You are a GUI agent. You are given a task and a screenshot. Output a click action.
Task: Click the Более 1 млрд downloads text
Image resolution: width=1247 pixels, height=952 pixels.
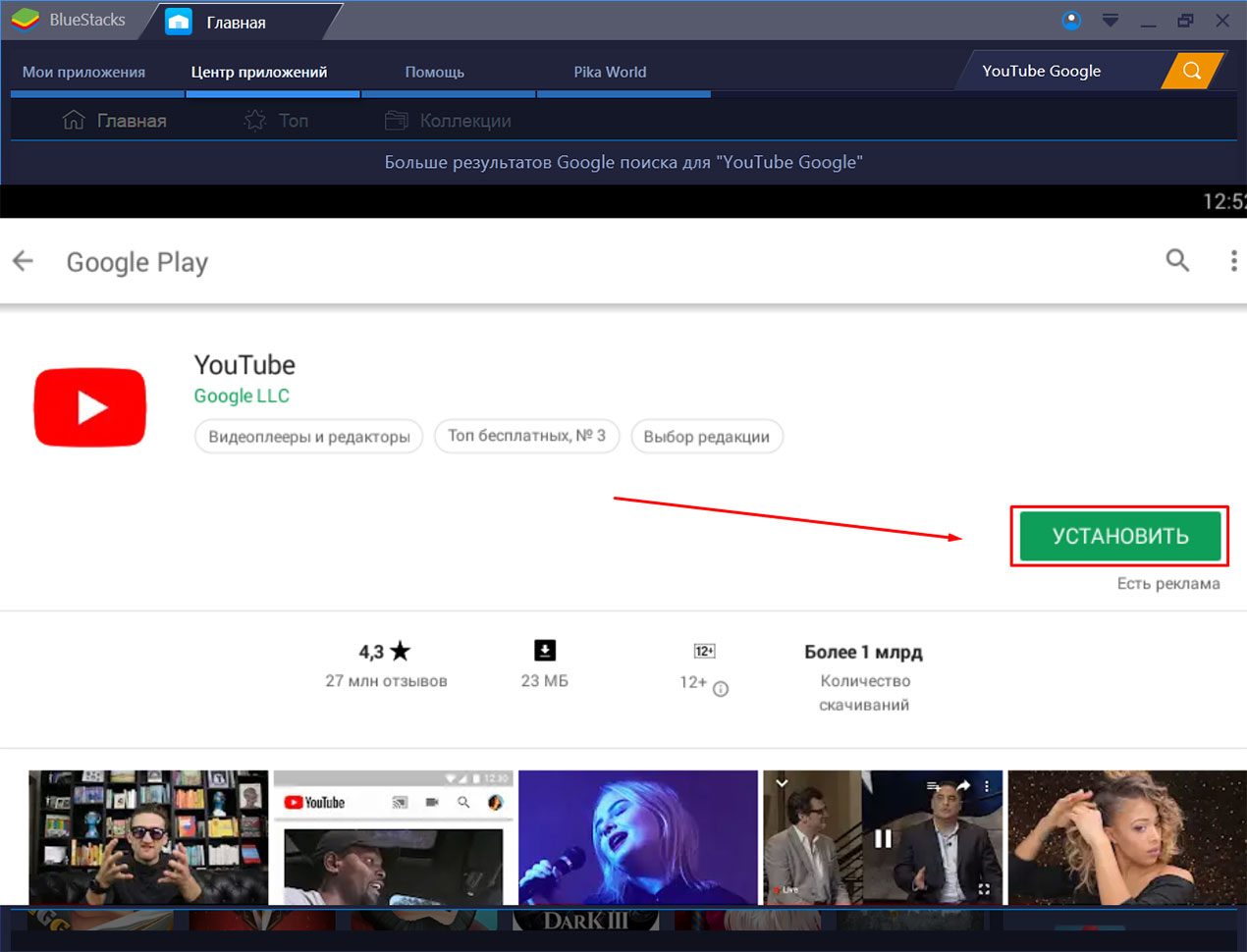point(863,653)
